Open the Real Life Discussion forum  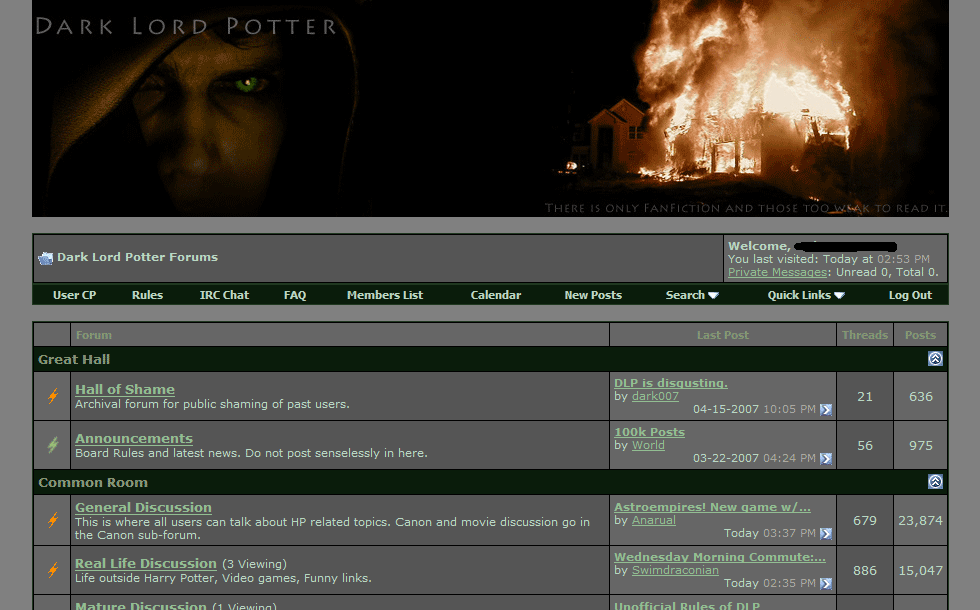pyautogui.click(x=146, y=564)
